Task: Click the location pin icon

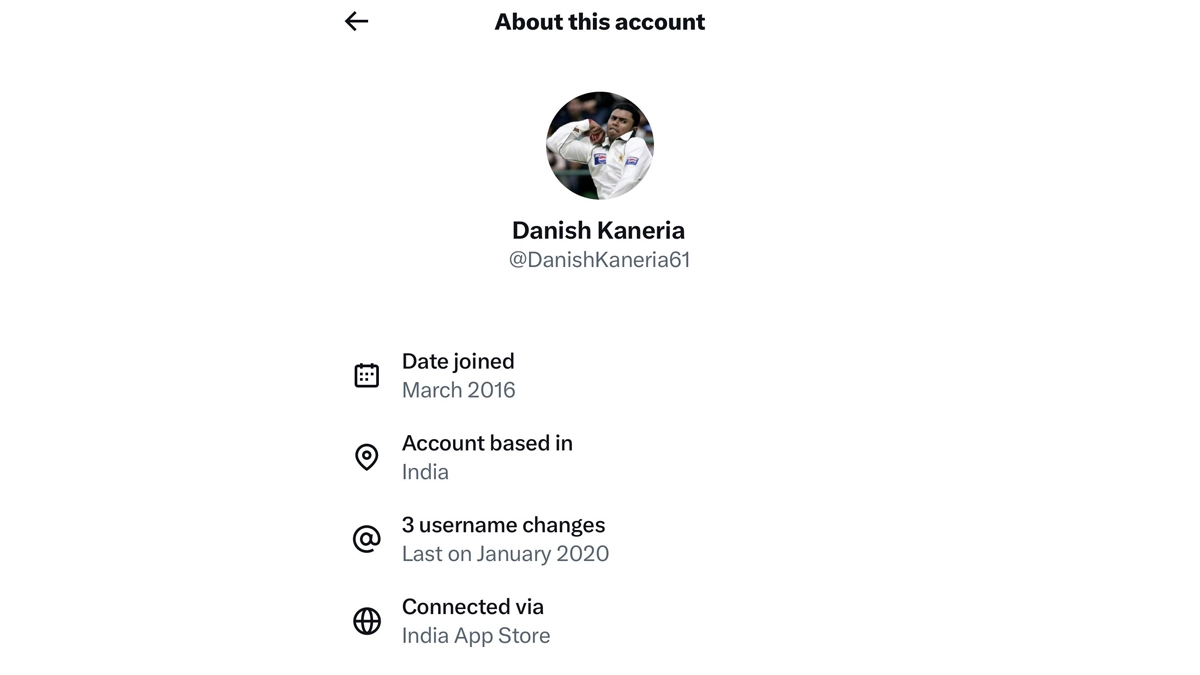Action: click(367, 457)
